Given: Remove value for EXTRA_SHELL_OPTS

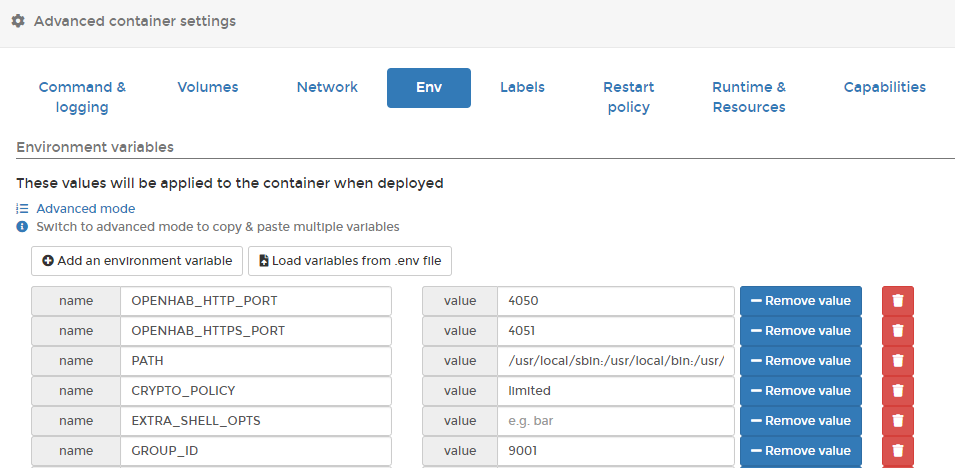Looking at the screenshot, I should (x=801, y=421).
